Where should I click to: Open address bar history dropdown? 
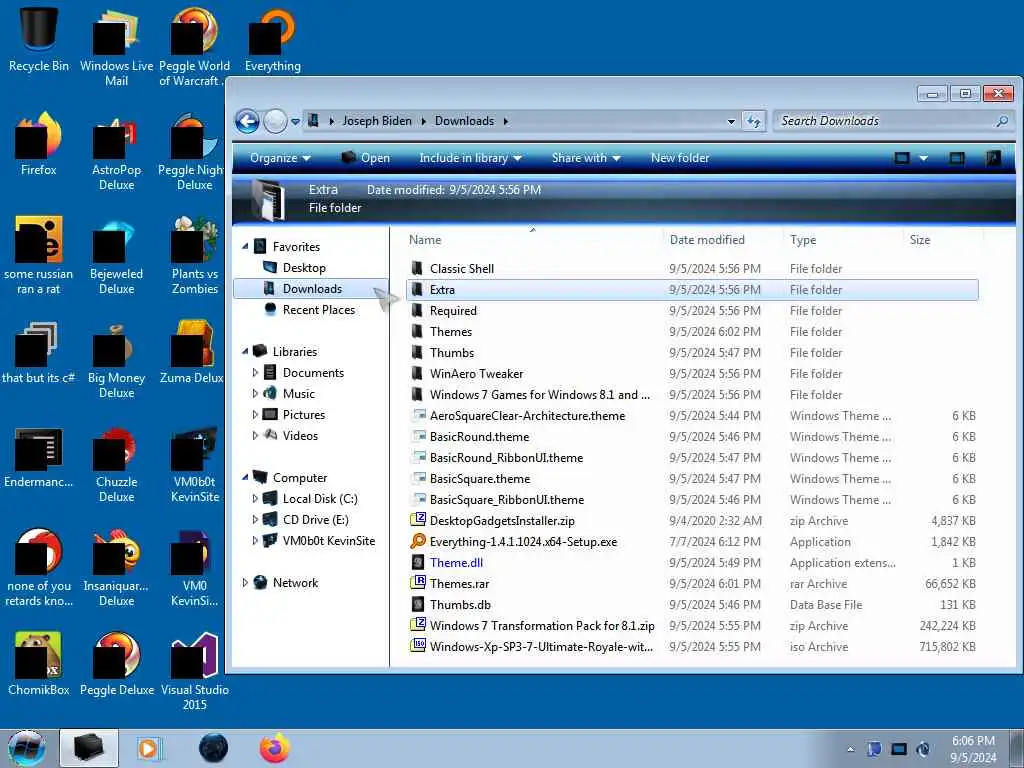click(x=731, y=121)
